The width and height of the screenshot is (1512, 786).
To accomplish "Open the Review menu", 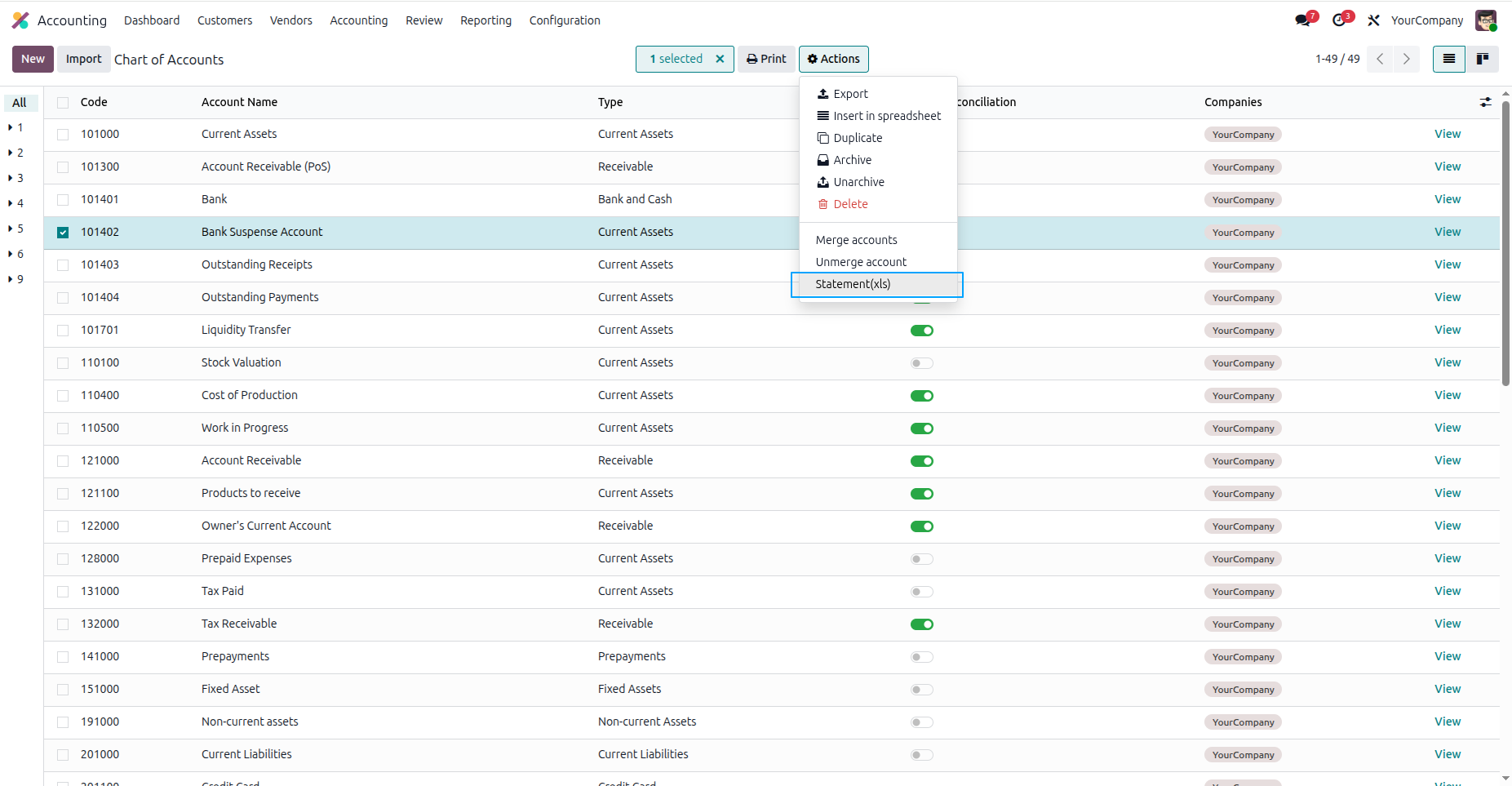I will [424, 20].
